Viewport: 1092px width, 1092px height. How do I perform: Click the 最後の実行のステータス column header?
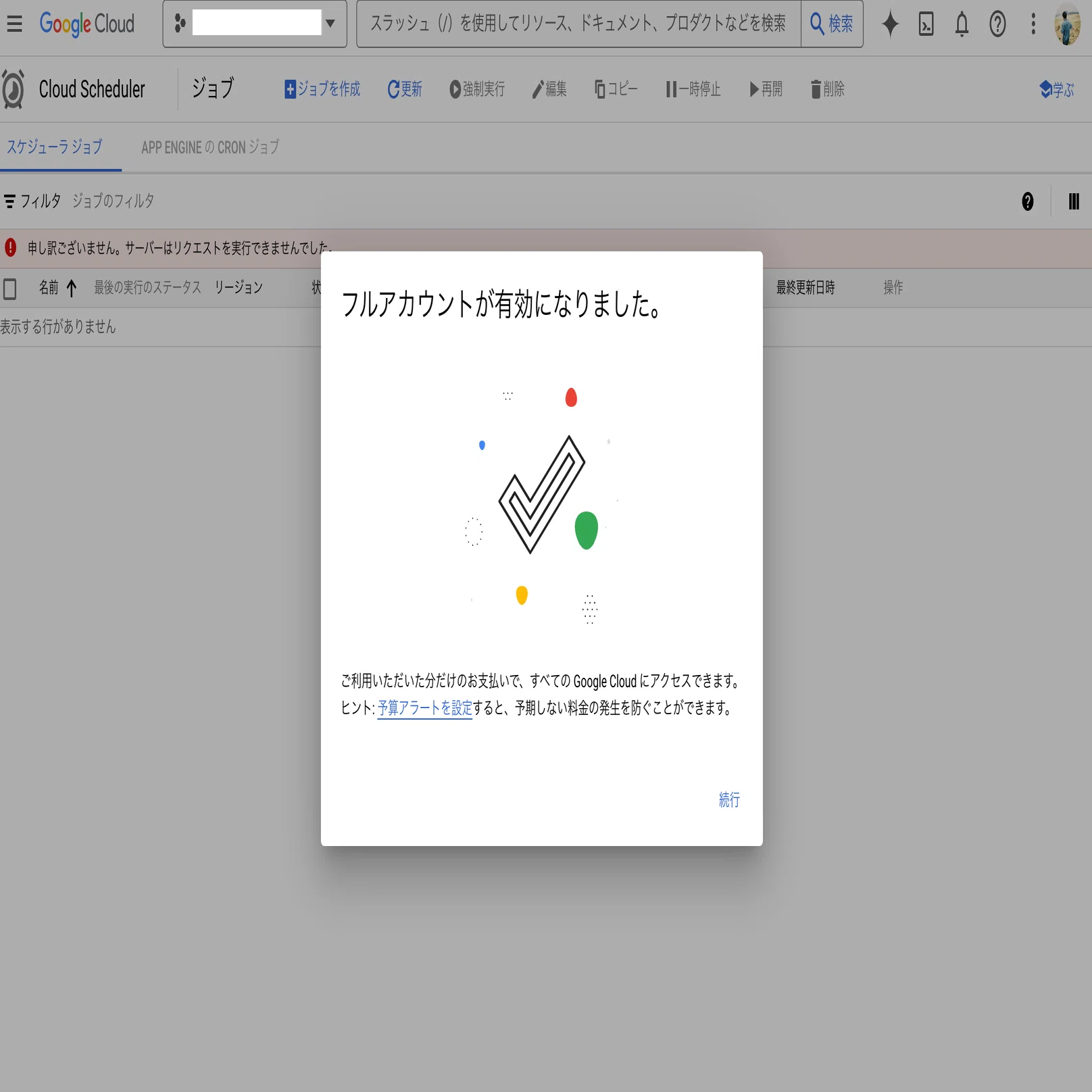pos(148,288)
